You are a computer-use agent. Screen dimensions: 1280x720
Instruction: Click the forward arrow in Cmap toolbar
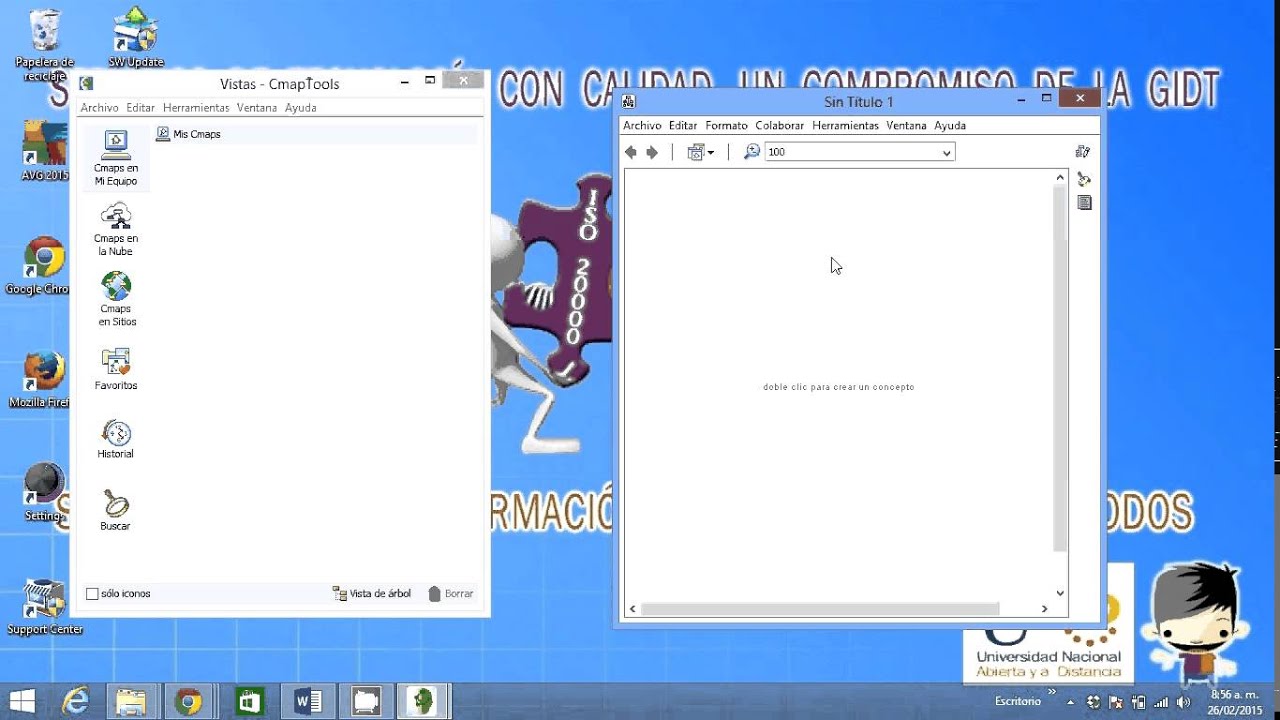pos(652,152)
